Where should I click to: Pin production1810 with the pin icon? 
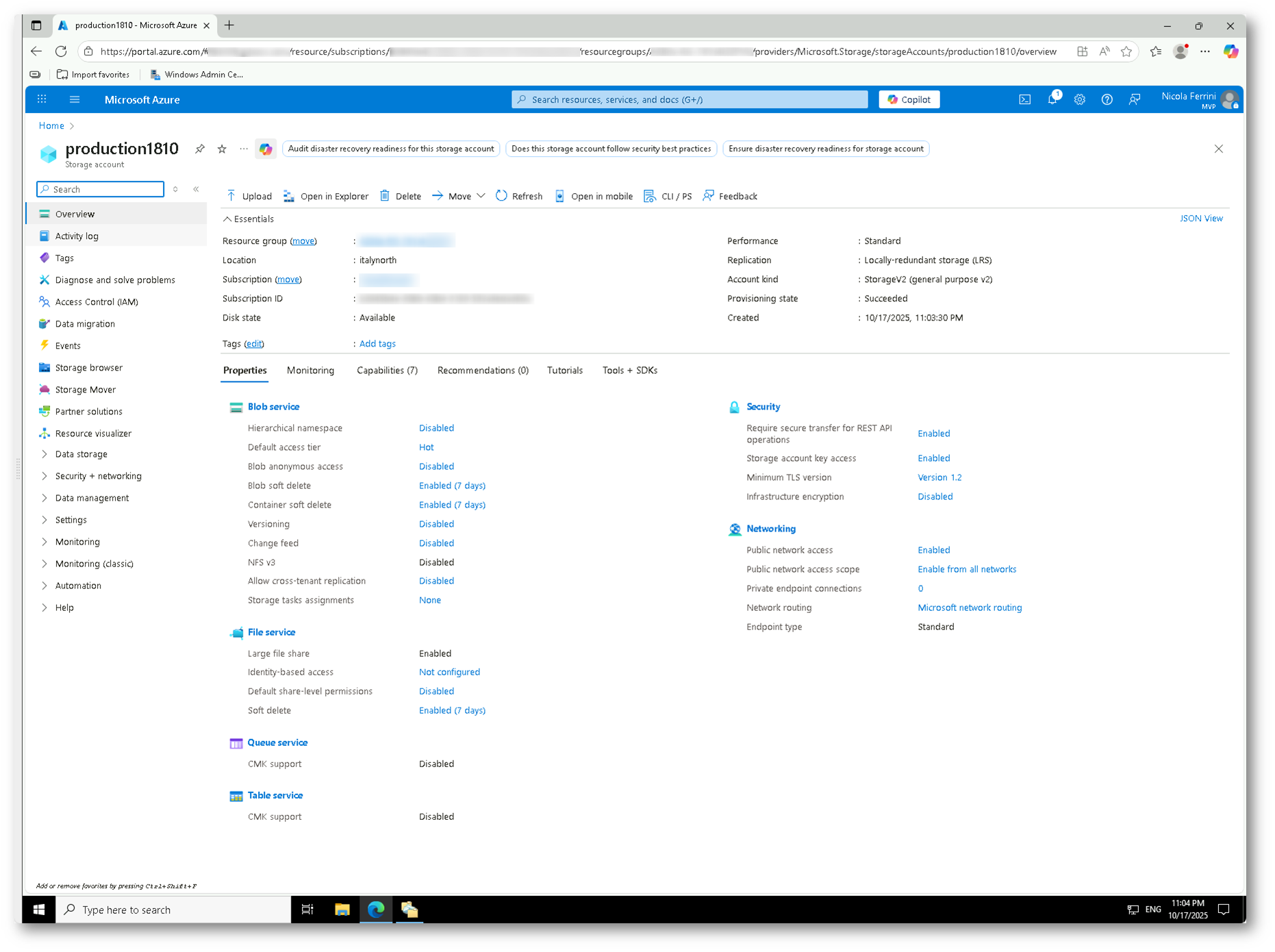(x=200, y=149)
